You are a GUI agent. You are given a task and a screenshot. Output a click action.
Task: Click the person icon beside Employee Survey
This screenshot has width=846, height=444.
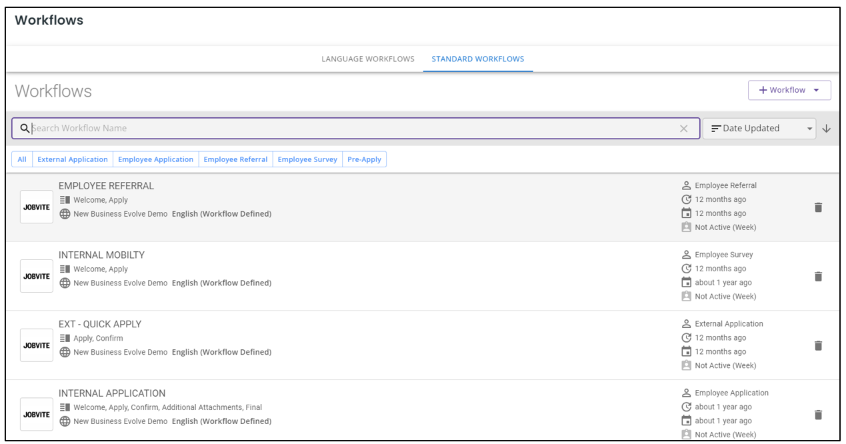click(686, 254)
